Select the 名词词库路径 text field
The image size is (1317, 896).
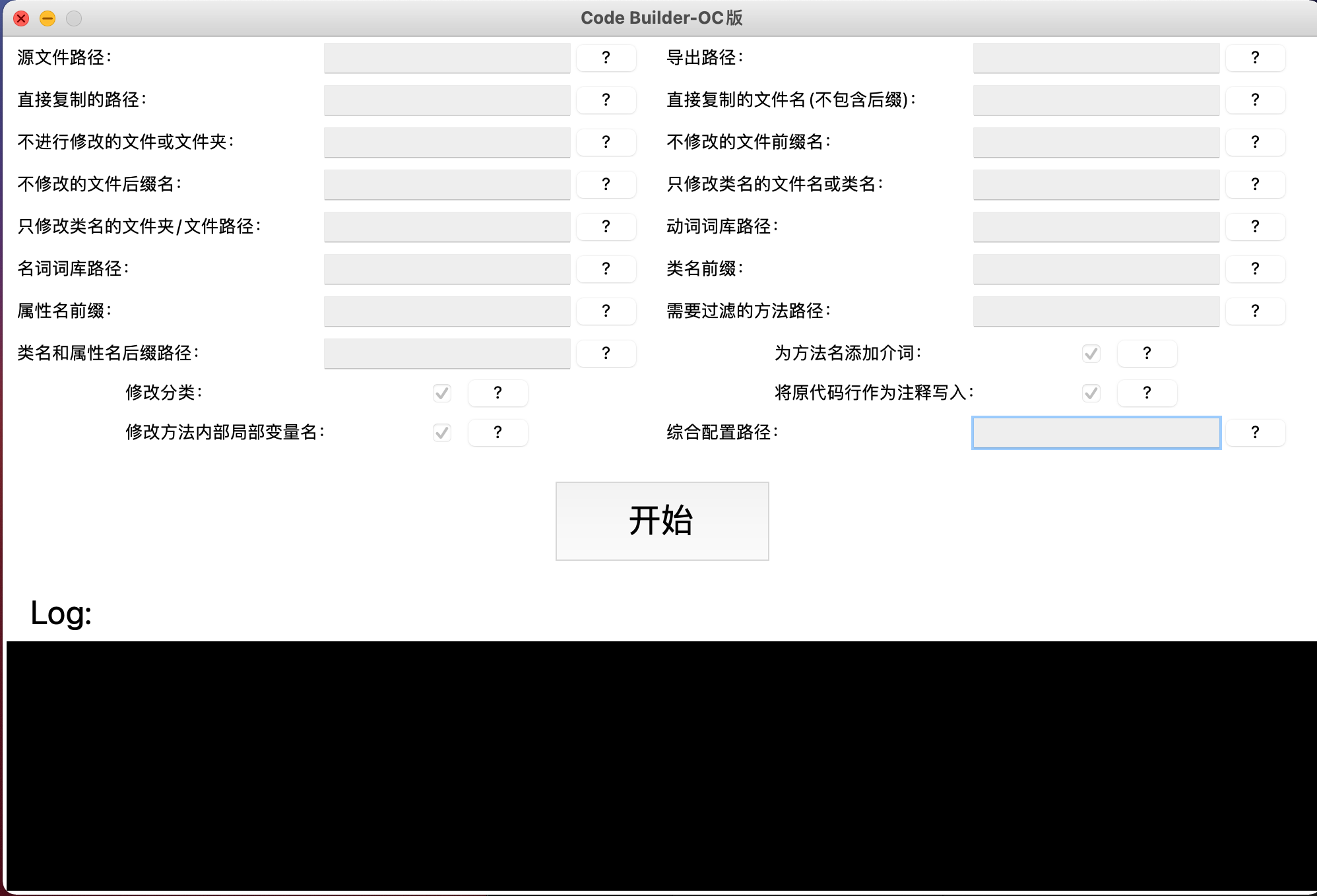[447, 269]
